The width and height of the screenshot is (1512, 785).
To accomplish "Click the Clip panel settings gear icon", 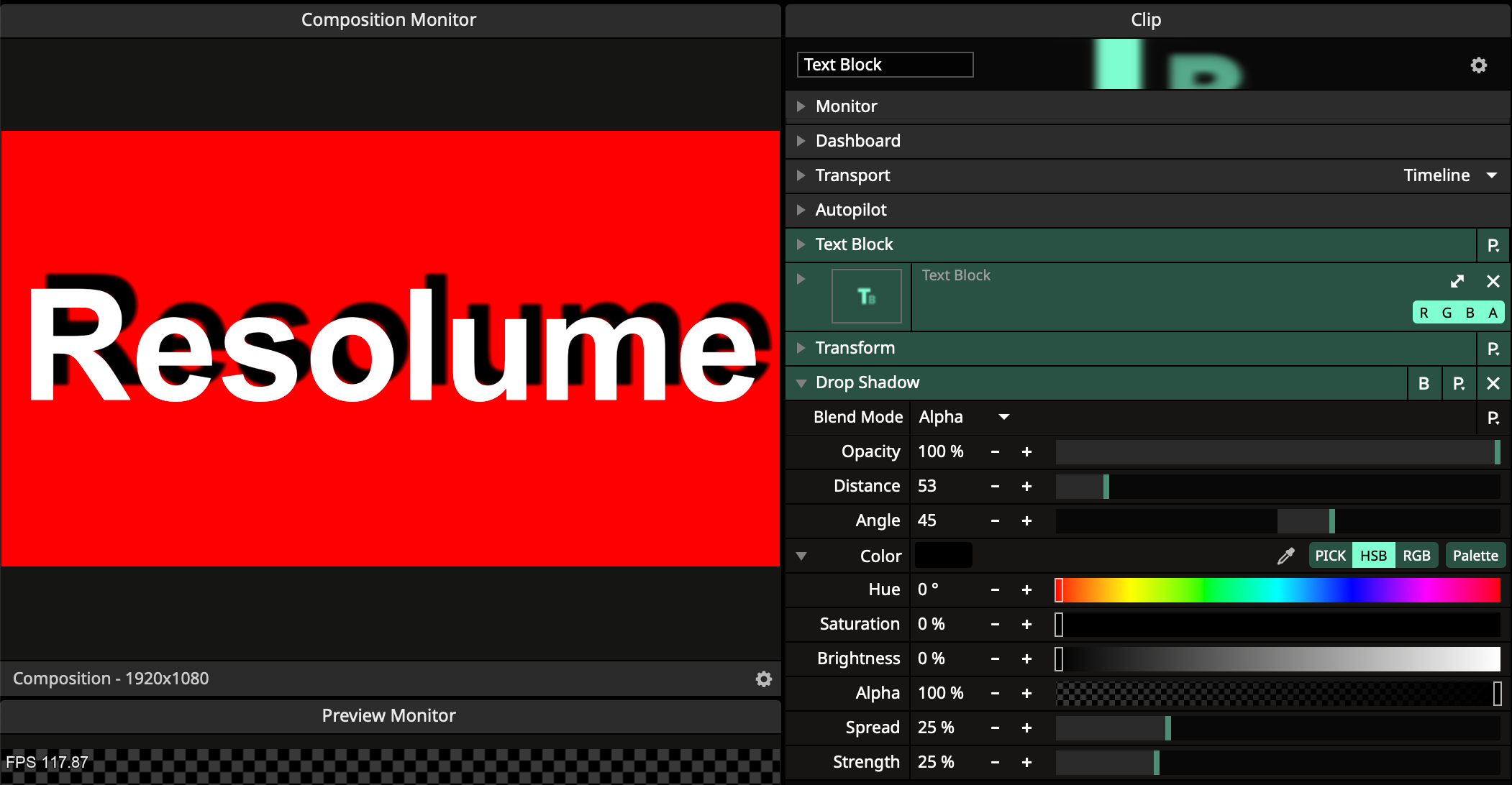I will click(x=1478, y=65).
